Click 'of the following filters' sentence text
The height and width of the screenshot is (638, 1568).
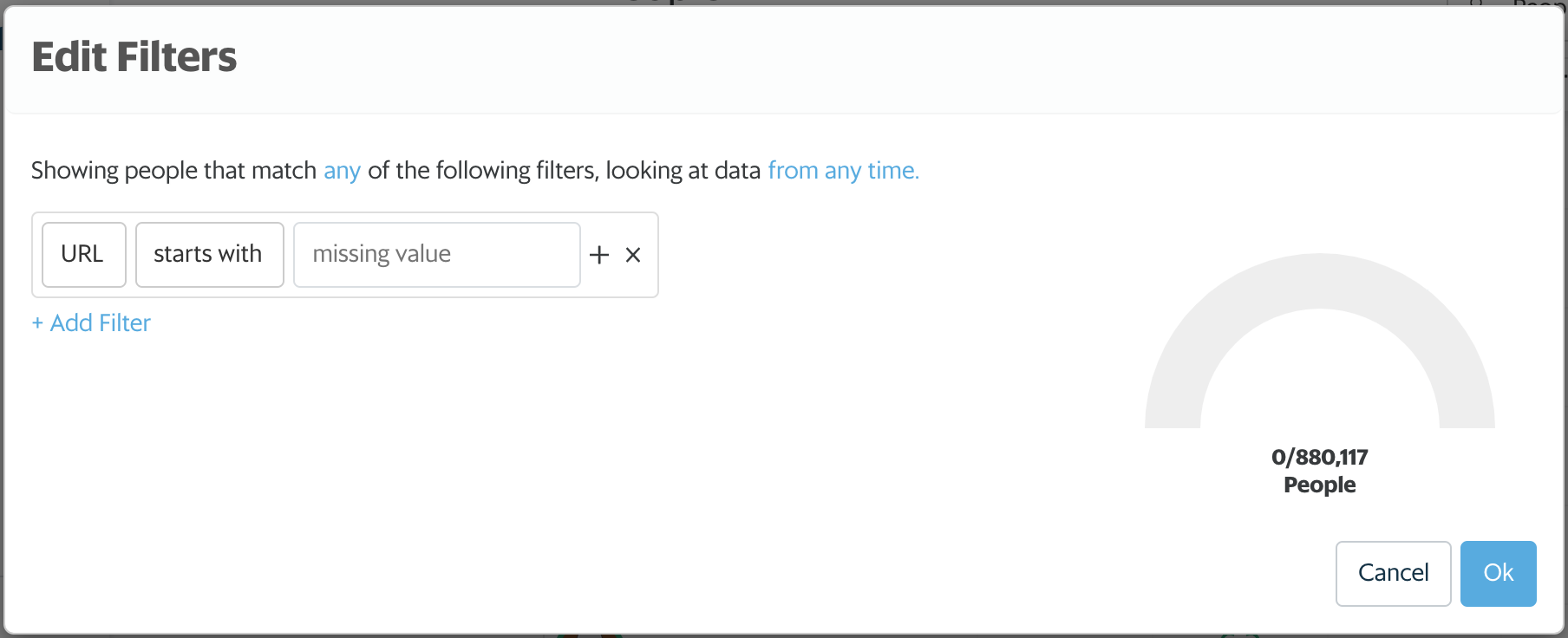pos(482,171)
